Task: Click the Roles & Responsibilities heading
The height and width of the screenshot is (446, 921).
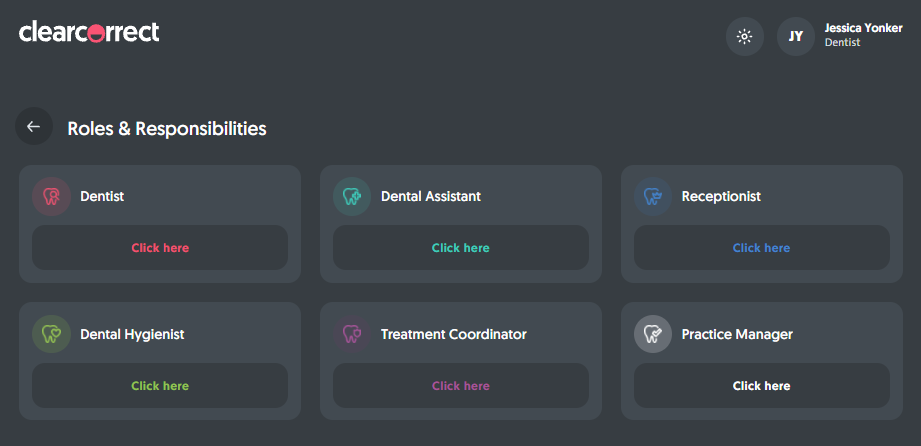Action: click(x=167, y=129)
